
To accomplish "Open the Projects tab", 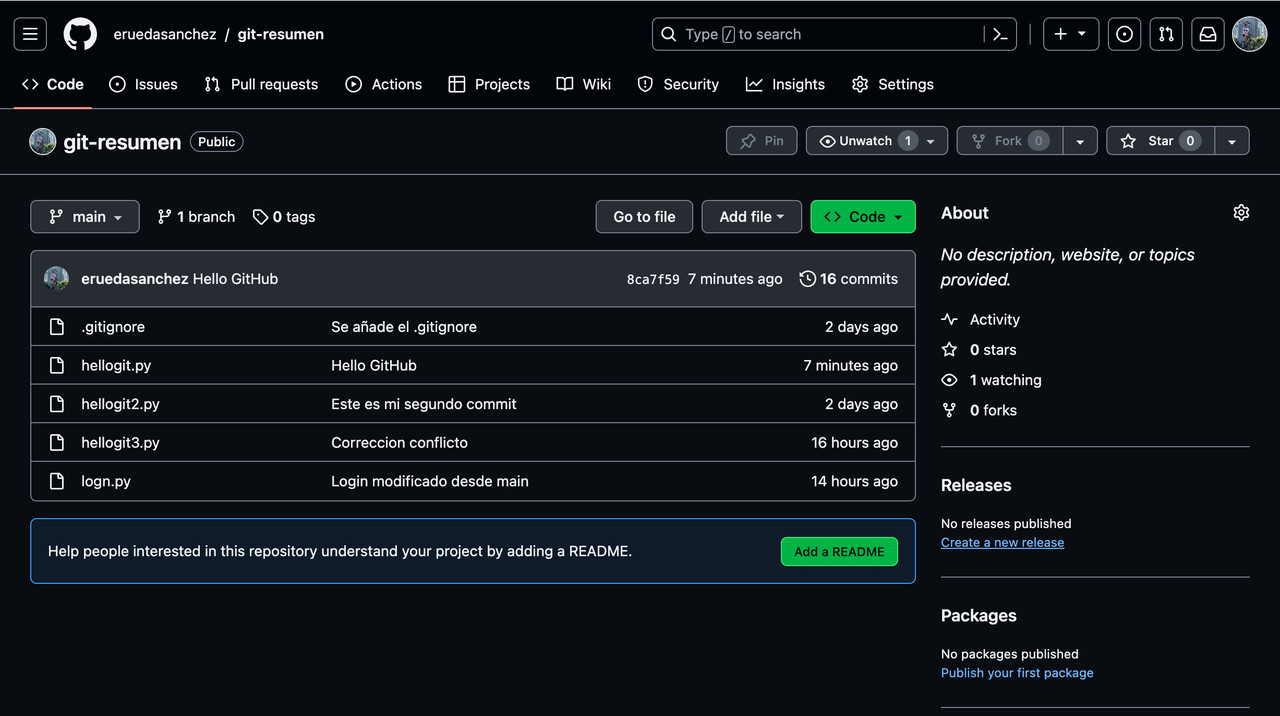I will (x=489, y=84).
